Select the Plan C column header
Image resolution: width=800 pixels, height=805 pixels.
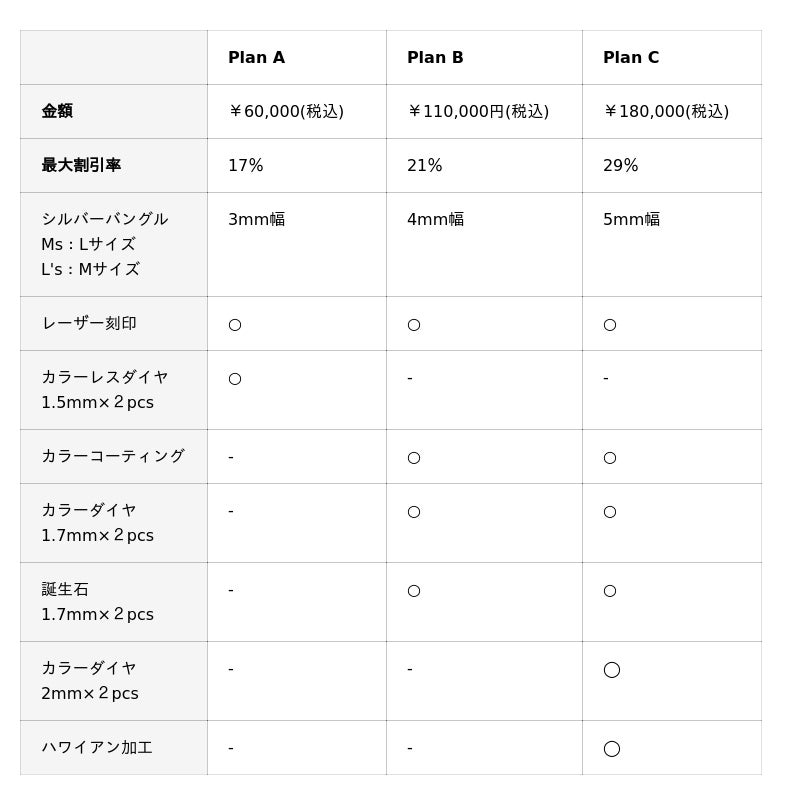pos(631,58)
